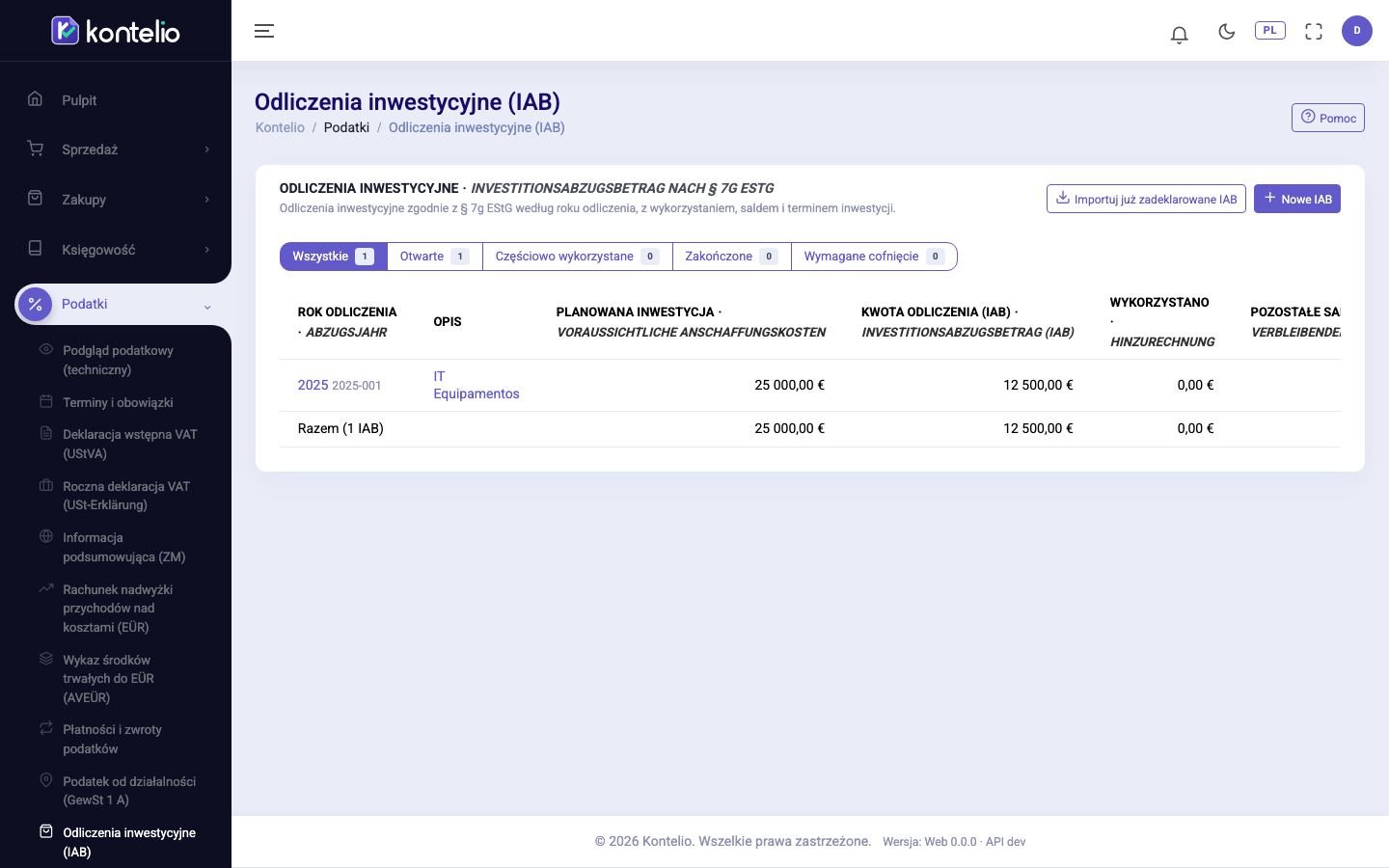Switch language via PL badge

coord(1270,30)
